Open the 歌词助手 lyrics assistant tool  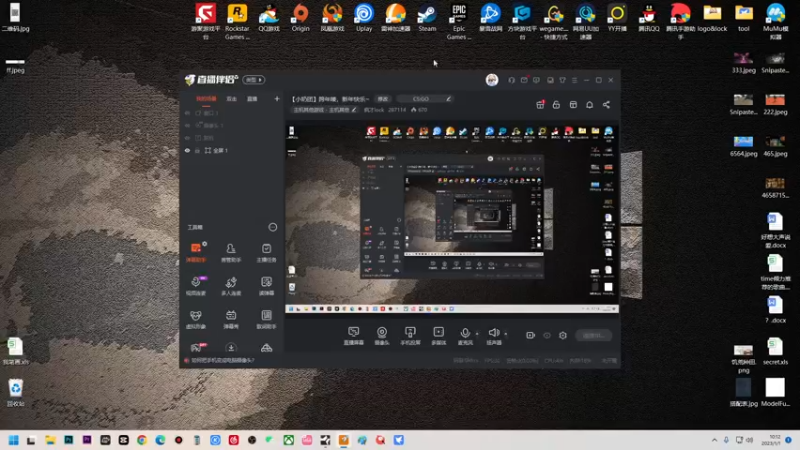pyautogui.click(x=266, y=319)
